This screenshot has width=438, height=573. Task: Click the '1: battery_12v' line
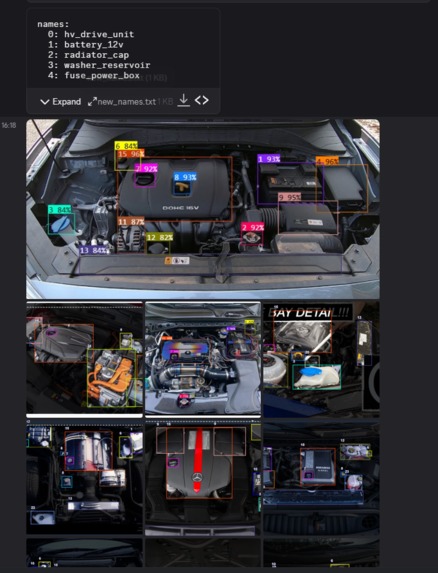point(85,45)
